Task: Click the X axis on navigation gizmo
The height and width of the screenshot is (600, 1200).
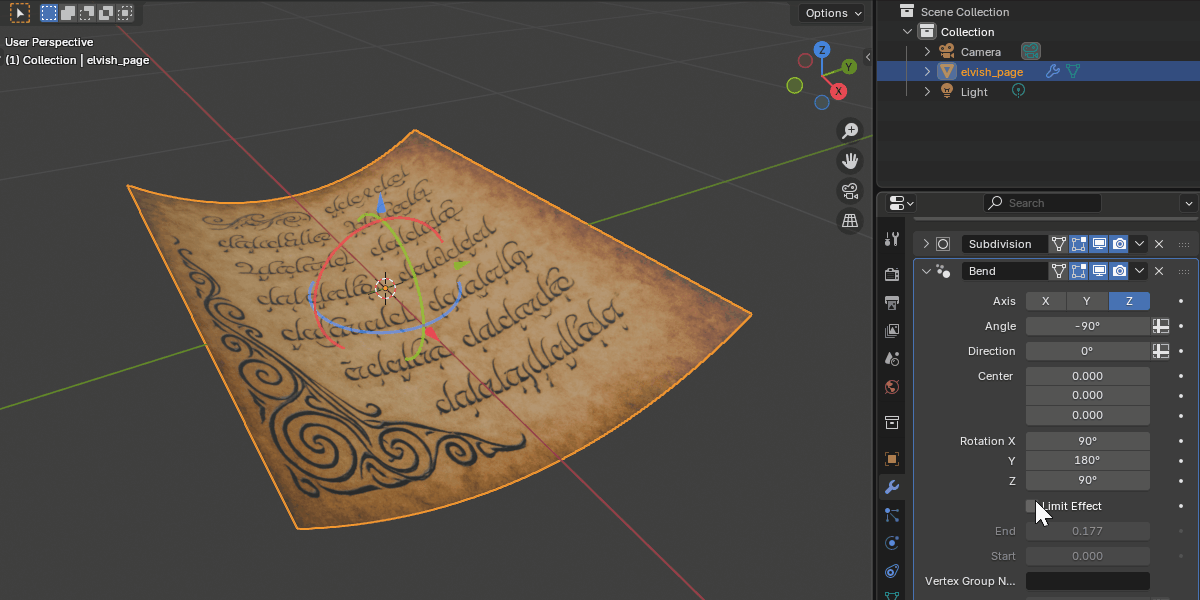Action: click(x=839, y=91)
